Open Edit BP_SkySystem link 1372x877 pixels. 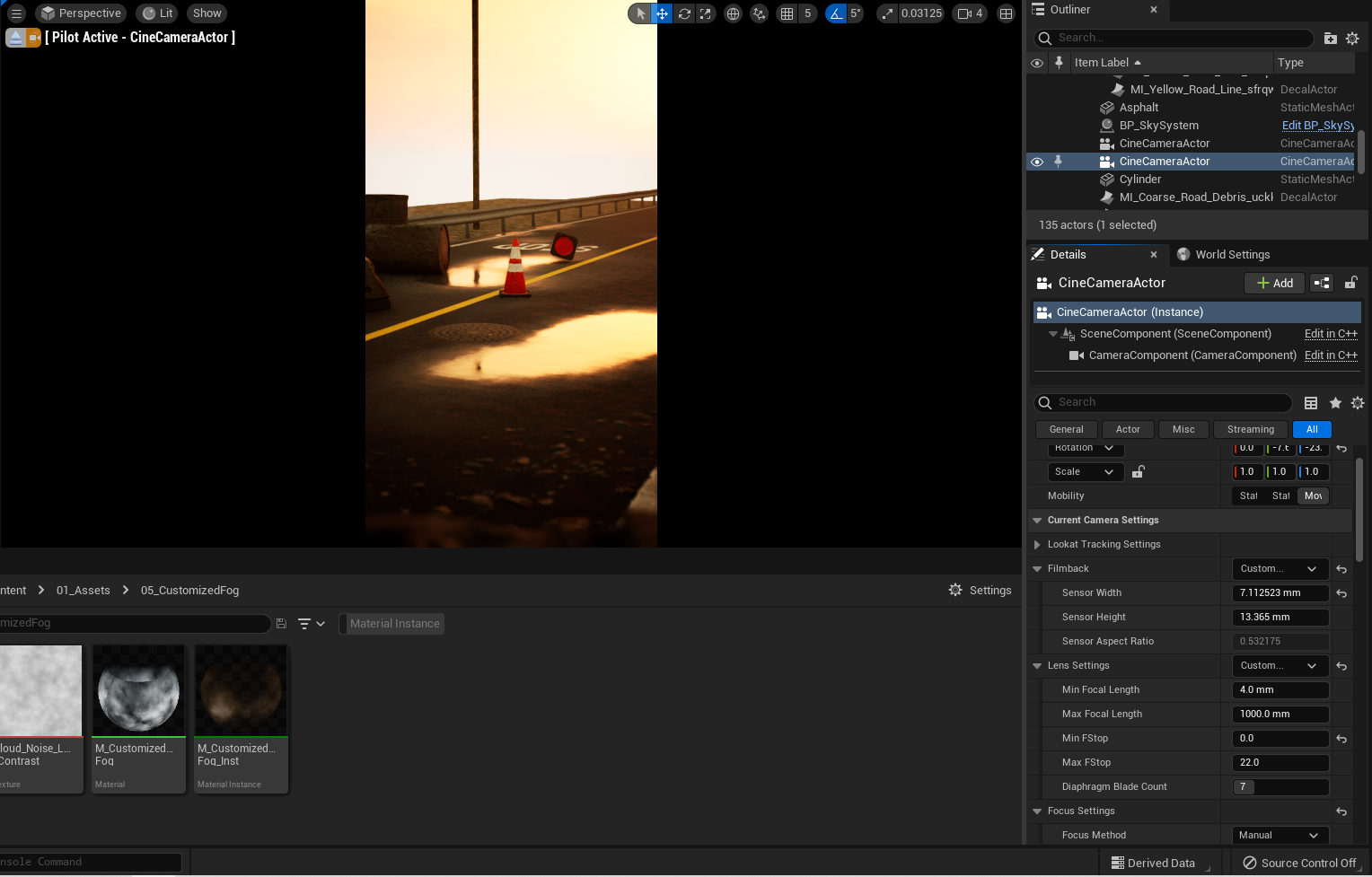point(1317,126)
